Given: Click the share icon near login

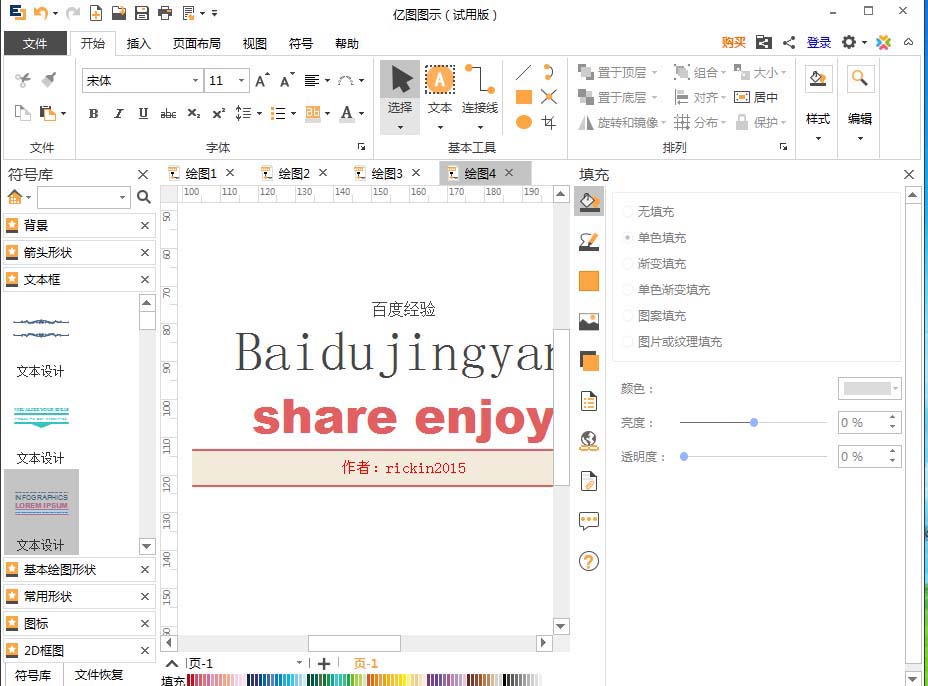Looking at the screenshot, I should click(x=789, y=43).
